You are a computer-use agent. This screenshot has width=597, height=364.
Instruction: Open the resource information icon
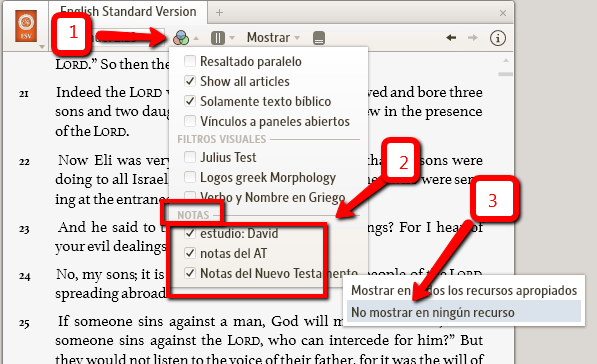pos(498,38)
